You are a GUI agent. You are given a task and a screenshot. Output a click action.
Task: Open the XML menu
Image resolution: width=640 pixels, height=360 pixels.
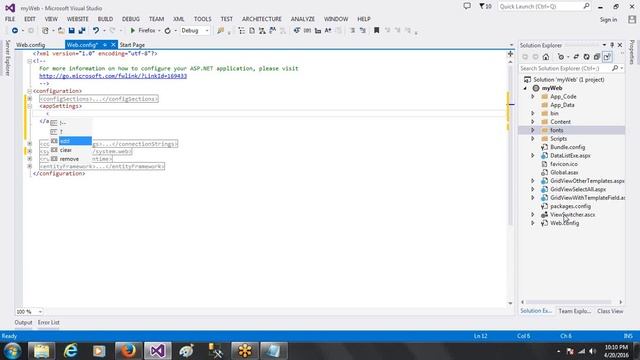pyautogui.click(x=178, y=19)
